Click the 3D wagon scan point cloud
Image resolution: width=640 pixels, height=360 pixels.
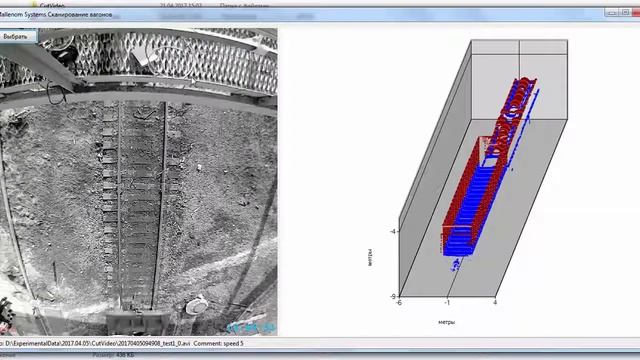click(x=489, y=174)
